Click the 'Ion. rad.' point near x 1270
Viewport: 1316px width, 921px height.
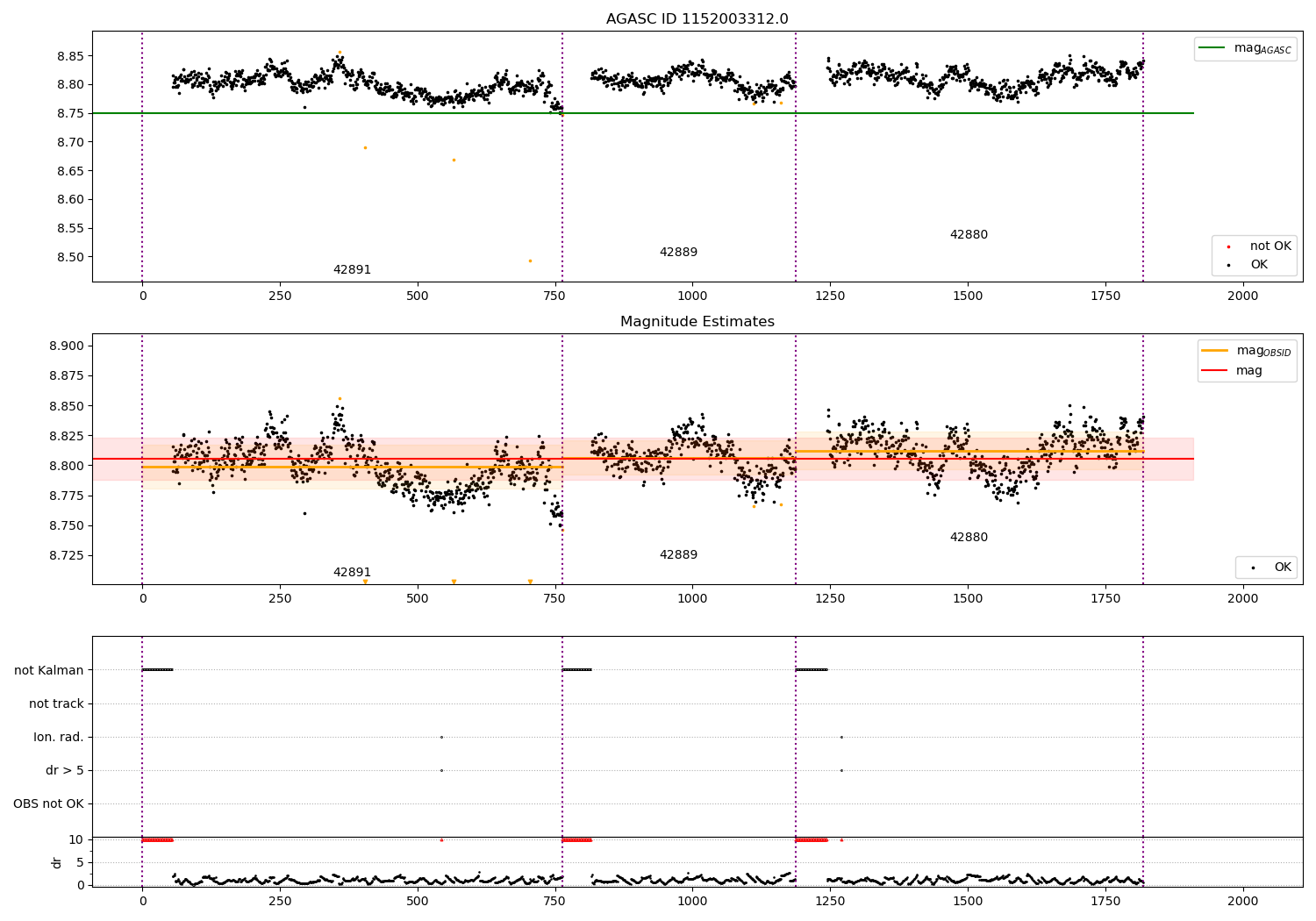pyautogui.click(x=841, y=737)
